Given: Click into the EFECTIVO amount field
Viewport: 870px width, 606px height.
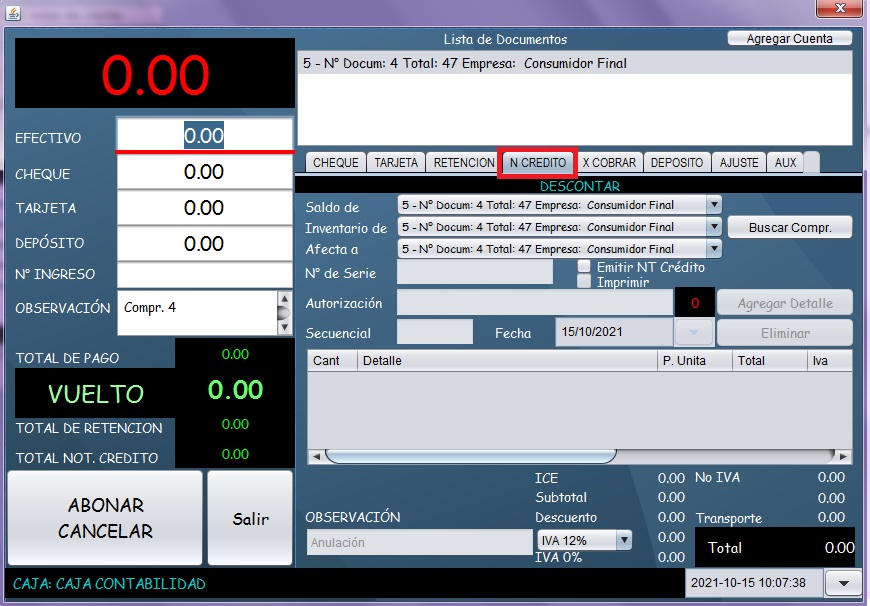Looking at the screenshot, I should (x=204, y=136).
